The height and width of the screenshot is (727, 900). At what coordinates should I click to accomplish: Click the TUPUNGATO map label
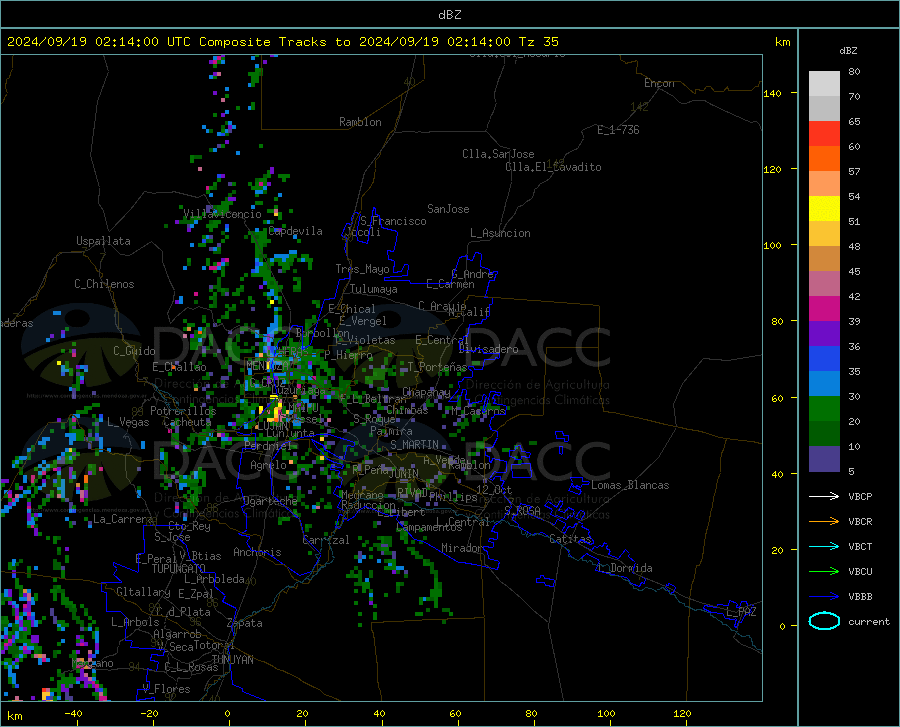pyautogui.click(x=179, y=569)
